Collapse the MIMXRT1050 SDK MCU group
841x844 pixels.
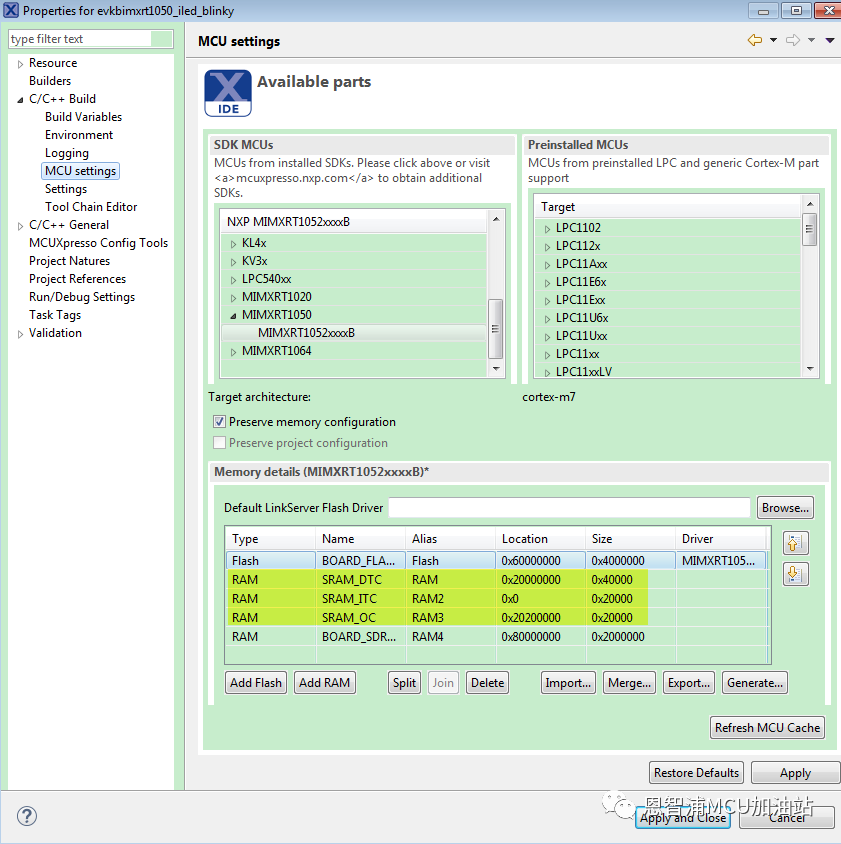233,316
